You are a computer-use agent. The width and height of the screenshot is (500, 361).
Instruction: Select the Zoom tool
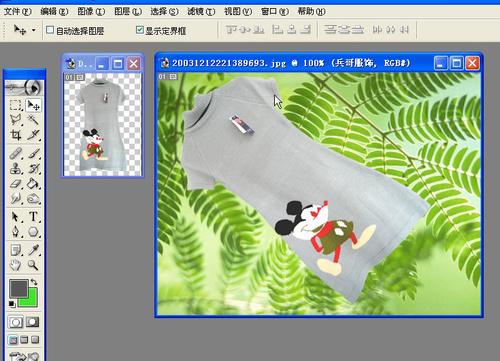33,265
